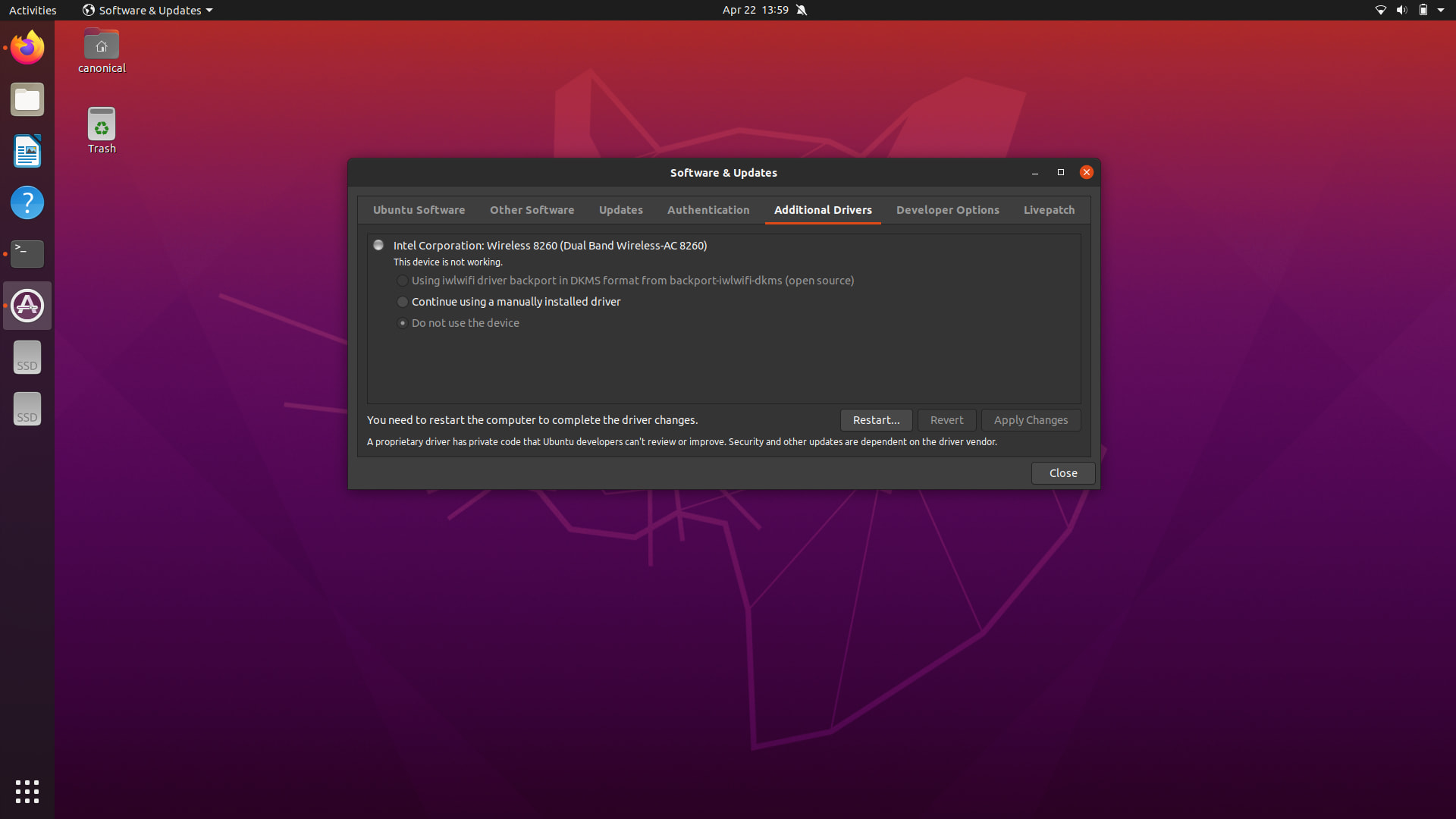Viewport: 1456px width, 819px height.
Task: Click the Intel Wireless 8260 device status icon
Action: (x=378, y=245)
